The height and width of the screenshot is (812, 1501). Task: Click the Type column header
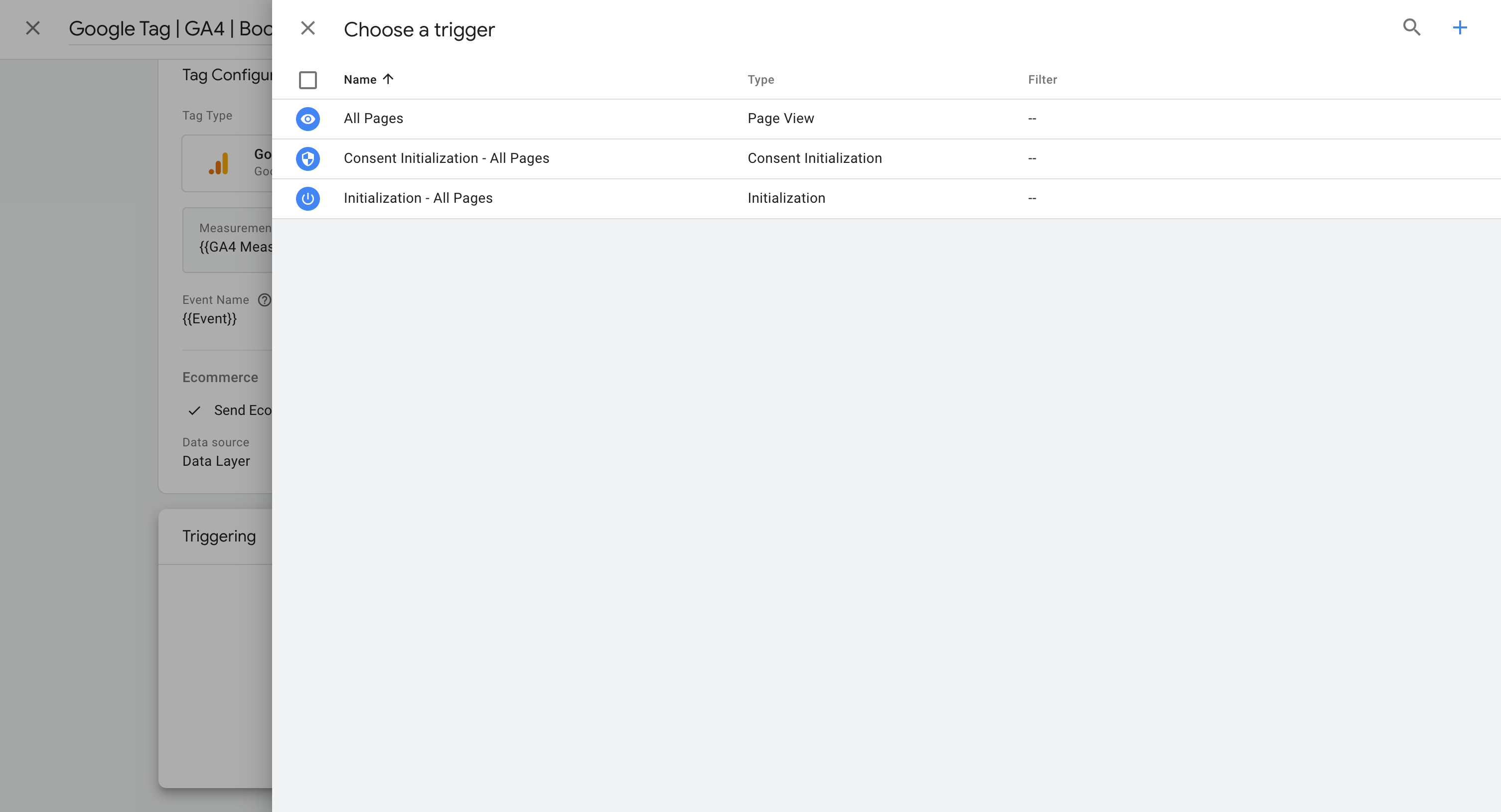pyautogui.click(x=760, y=80)
